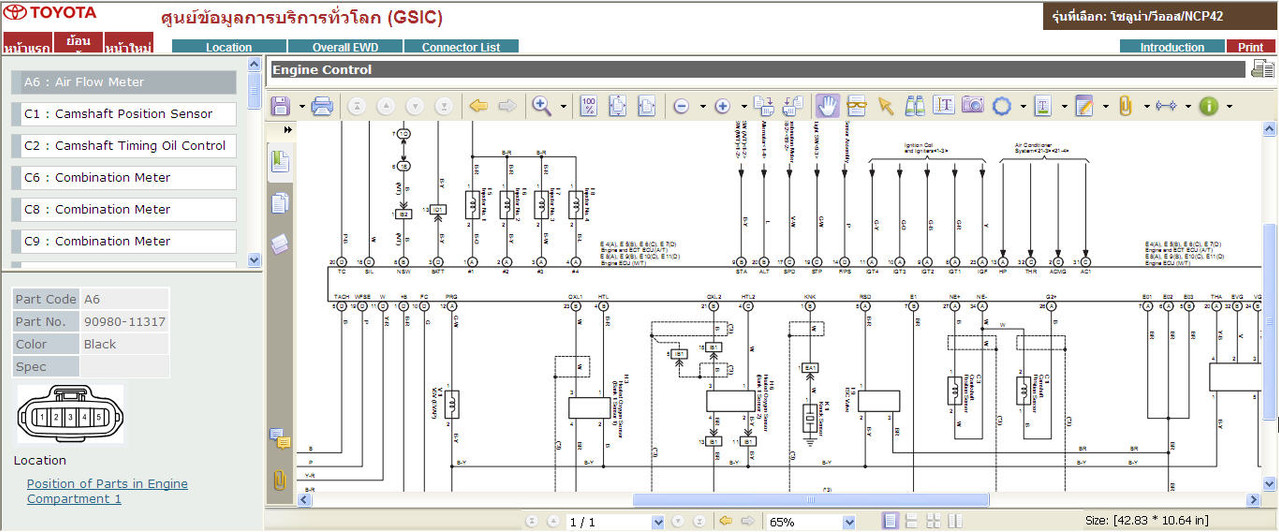
Task: Click the scroll-up arrow of diagram scrollbar
Action: point(1270,130)
